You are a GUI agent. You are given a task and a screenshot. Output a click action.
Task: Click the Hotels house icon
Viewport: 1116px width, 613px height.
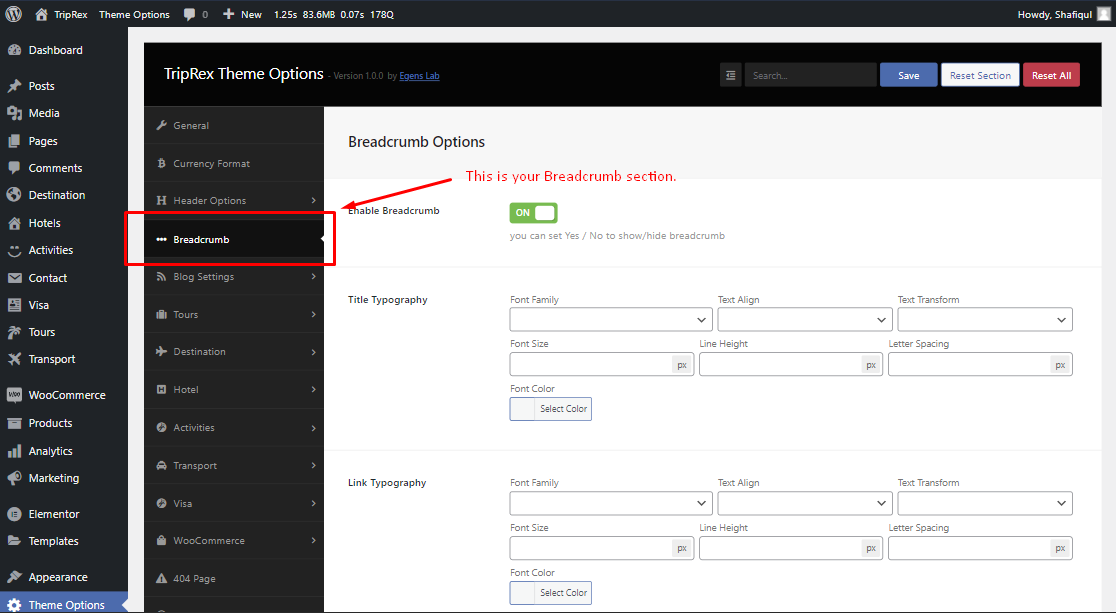pos(14,223)
